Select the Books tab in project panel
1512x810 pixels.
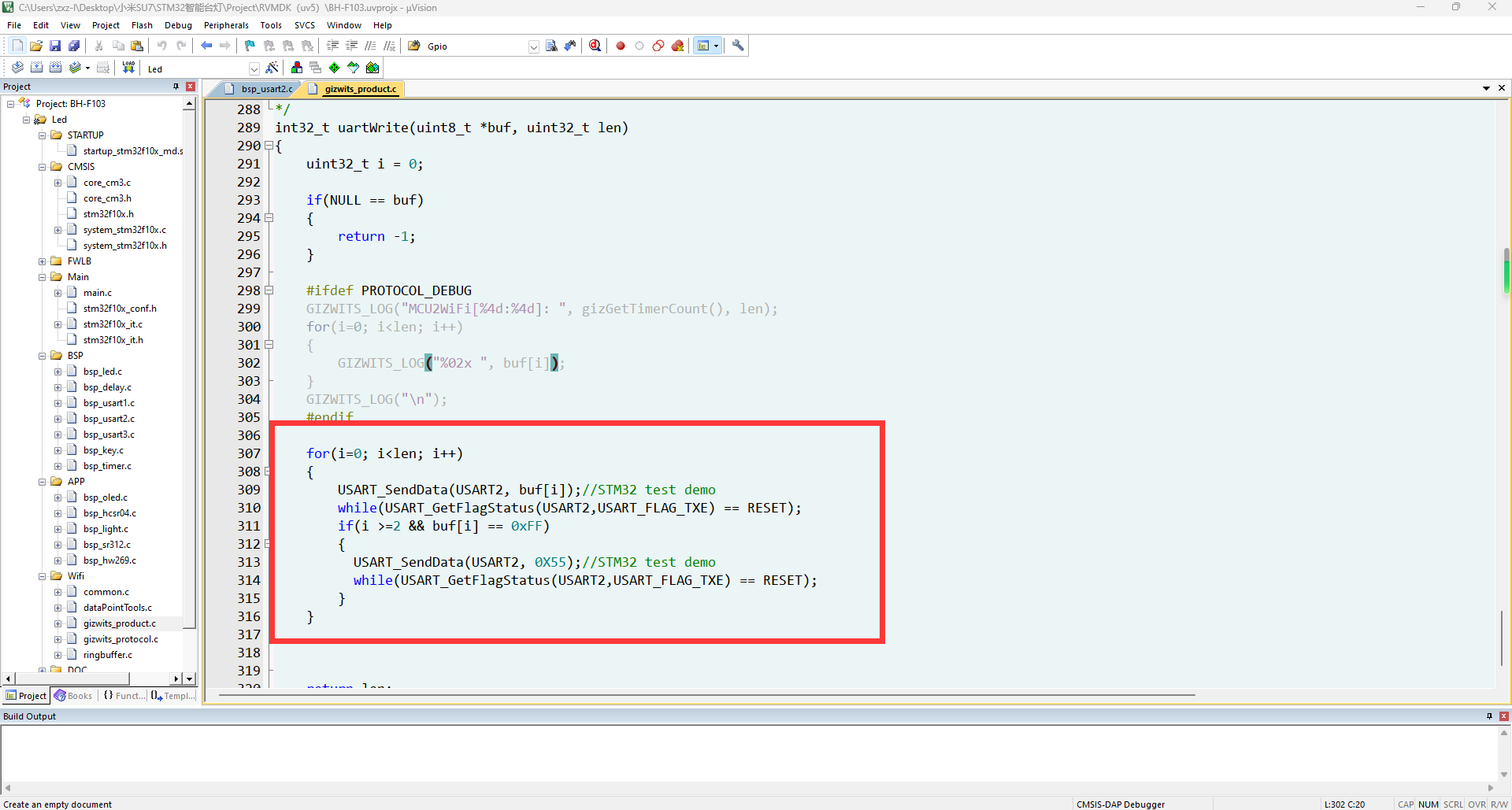[73, 696]
